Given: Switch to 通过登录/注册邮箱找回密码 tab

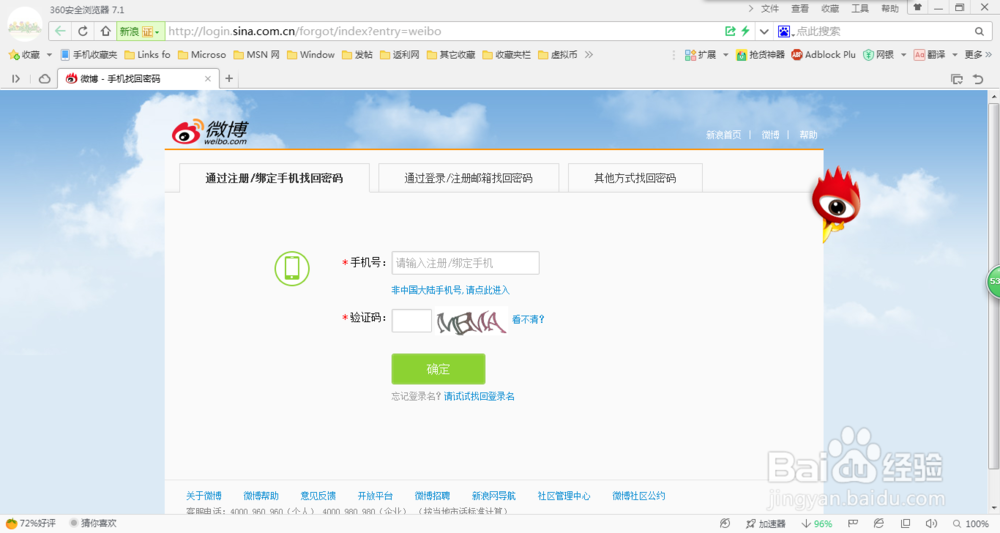Looking at the screenshot, I should [469, 178].
